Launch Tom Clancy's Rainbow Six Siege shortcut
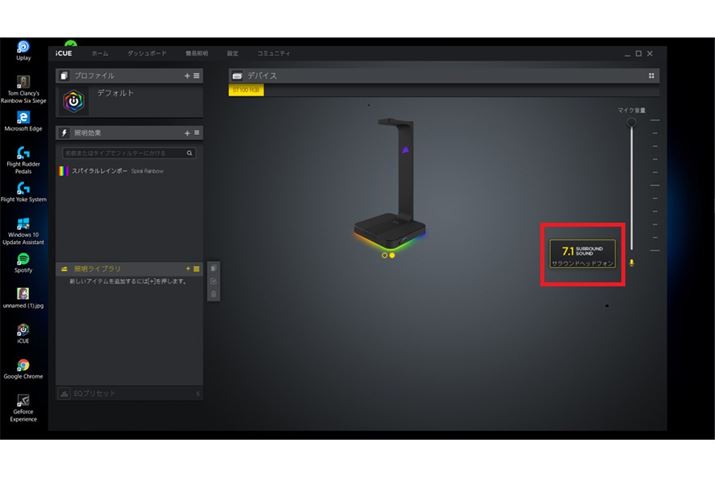This screenshot has width=715, height=477. [x=23, y=89]
